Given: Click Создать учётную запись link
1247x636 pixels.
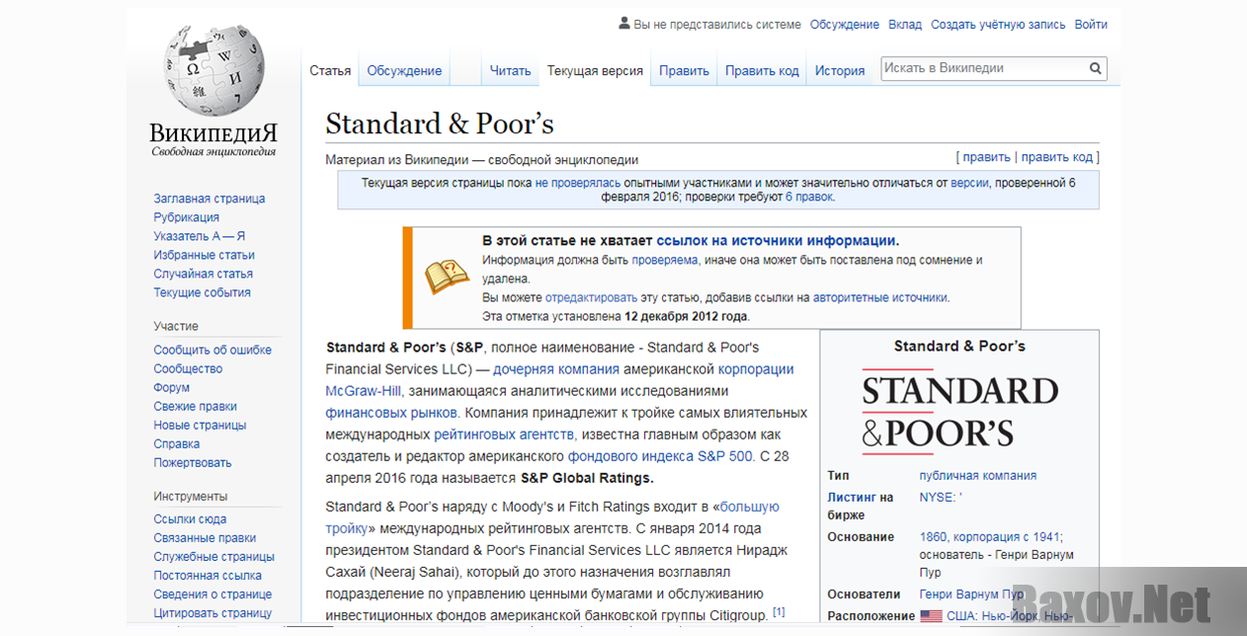Looking at the screenshot, I should point(998,25).
